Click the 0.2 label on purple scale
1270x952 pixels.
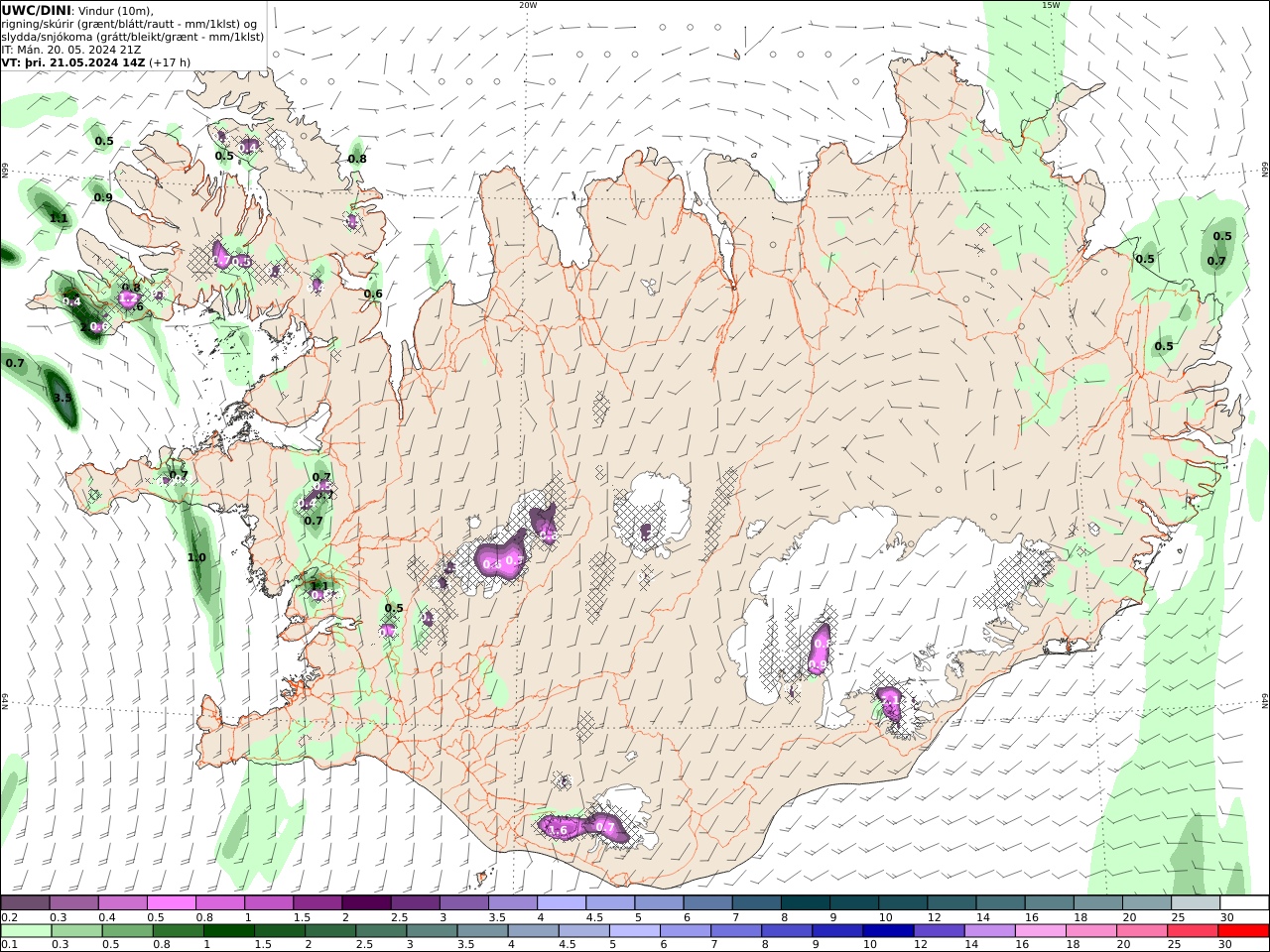pyautogui.click(x=8, y=918)
